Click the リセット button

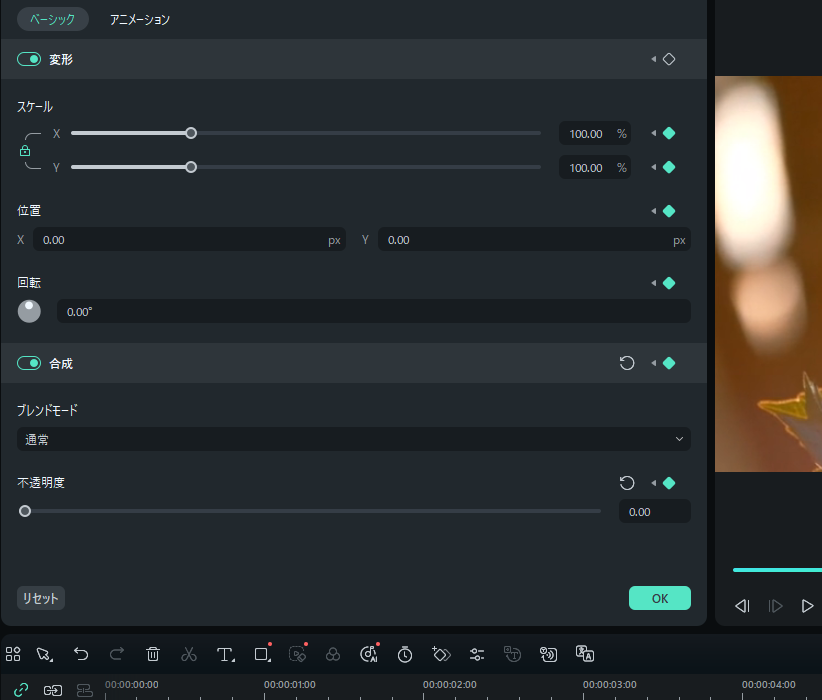pyautogui.click(x=41, y=598)
